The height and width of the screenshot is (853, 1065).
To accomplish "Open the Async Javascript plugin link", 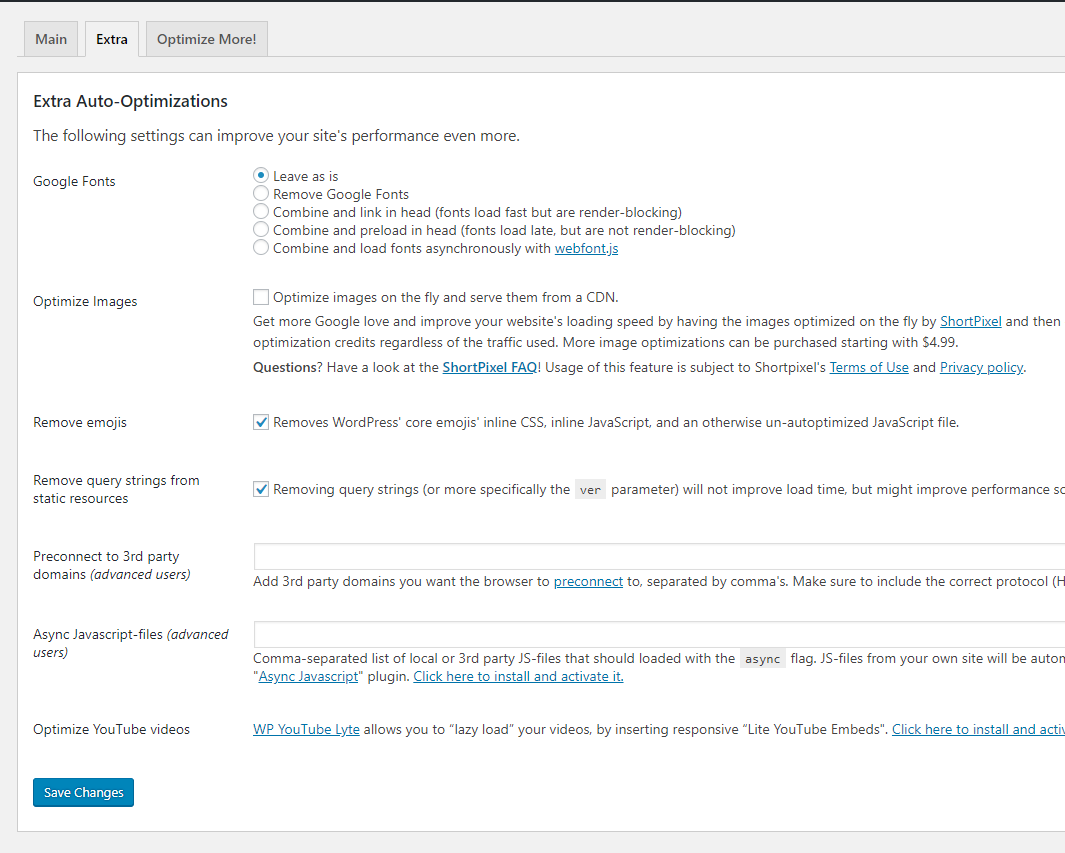I will 308,676.
